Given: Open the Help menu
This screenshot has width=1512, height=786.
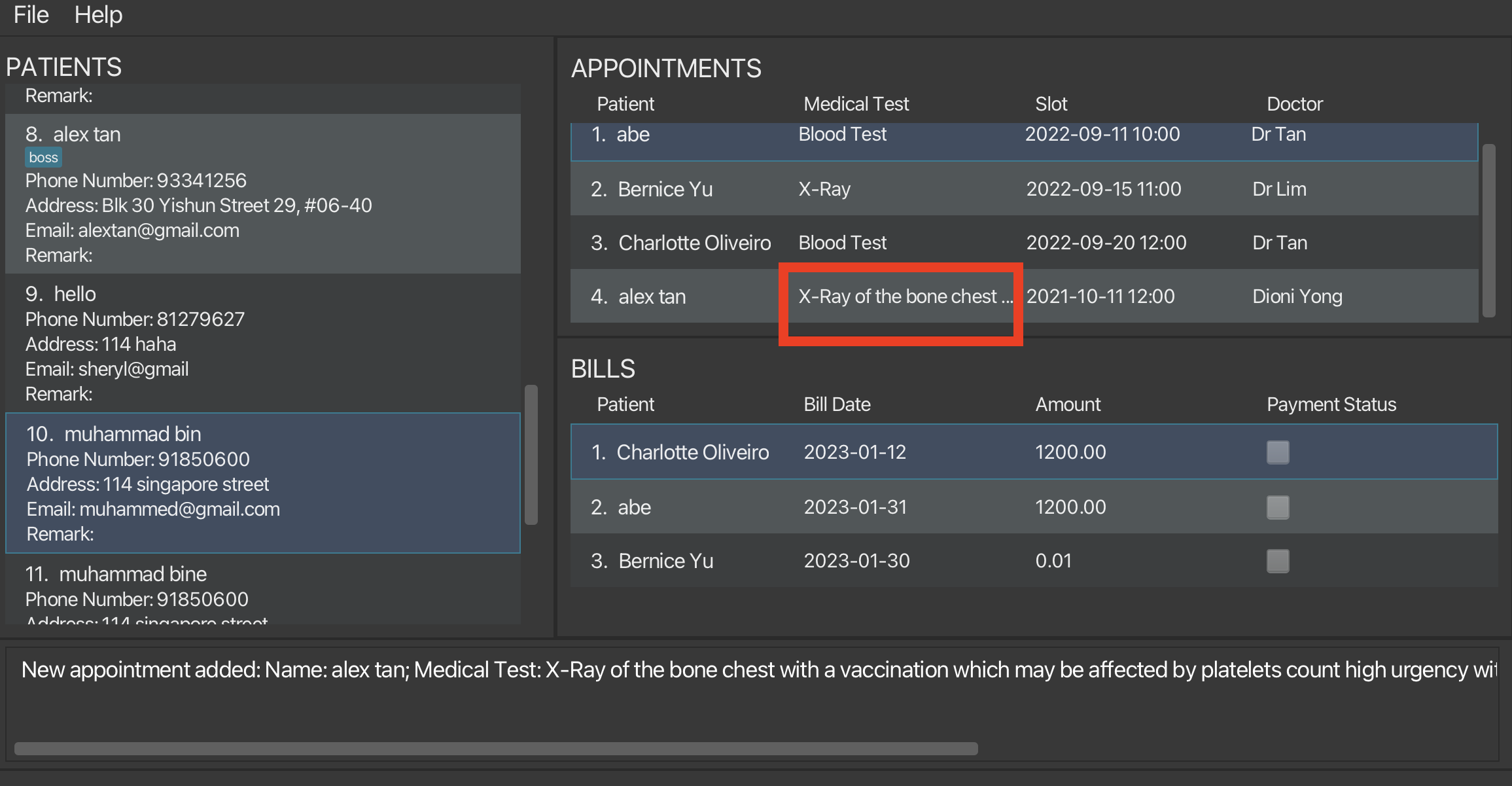Looking at the screenshot, I should click(x=98, y=14).
